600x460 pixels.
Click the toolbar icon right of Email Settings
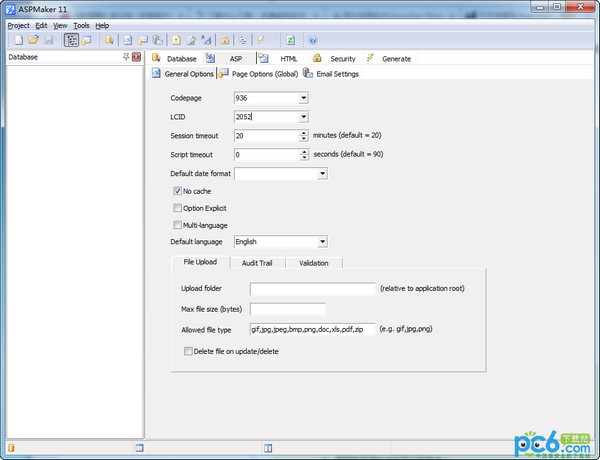pos(176,40)
